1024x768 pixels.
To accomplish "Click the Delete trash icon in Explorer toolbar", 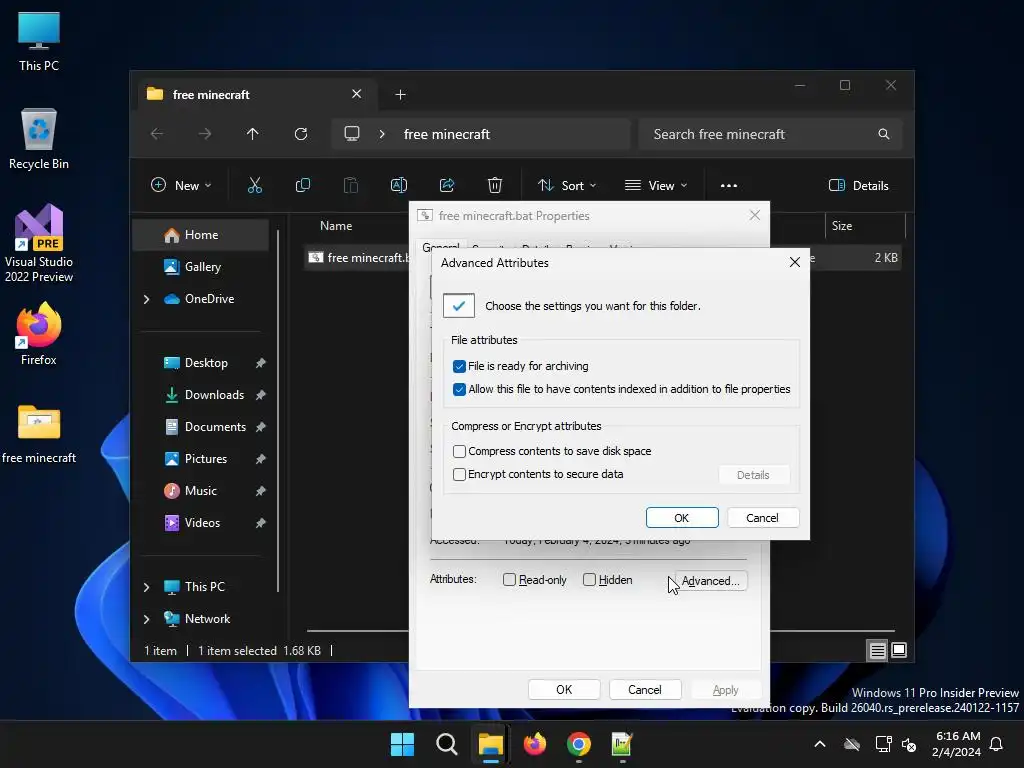I will pyautogui.click(x=495, y=185).
